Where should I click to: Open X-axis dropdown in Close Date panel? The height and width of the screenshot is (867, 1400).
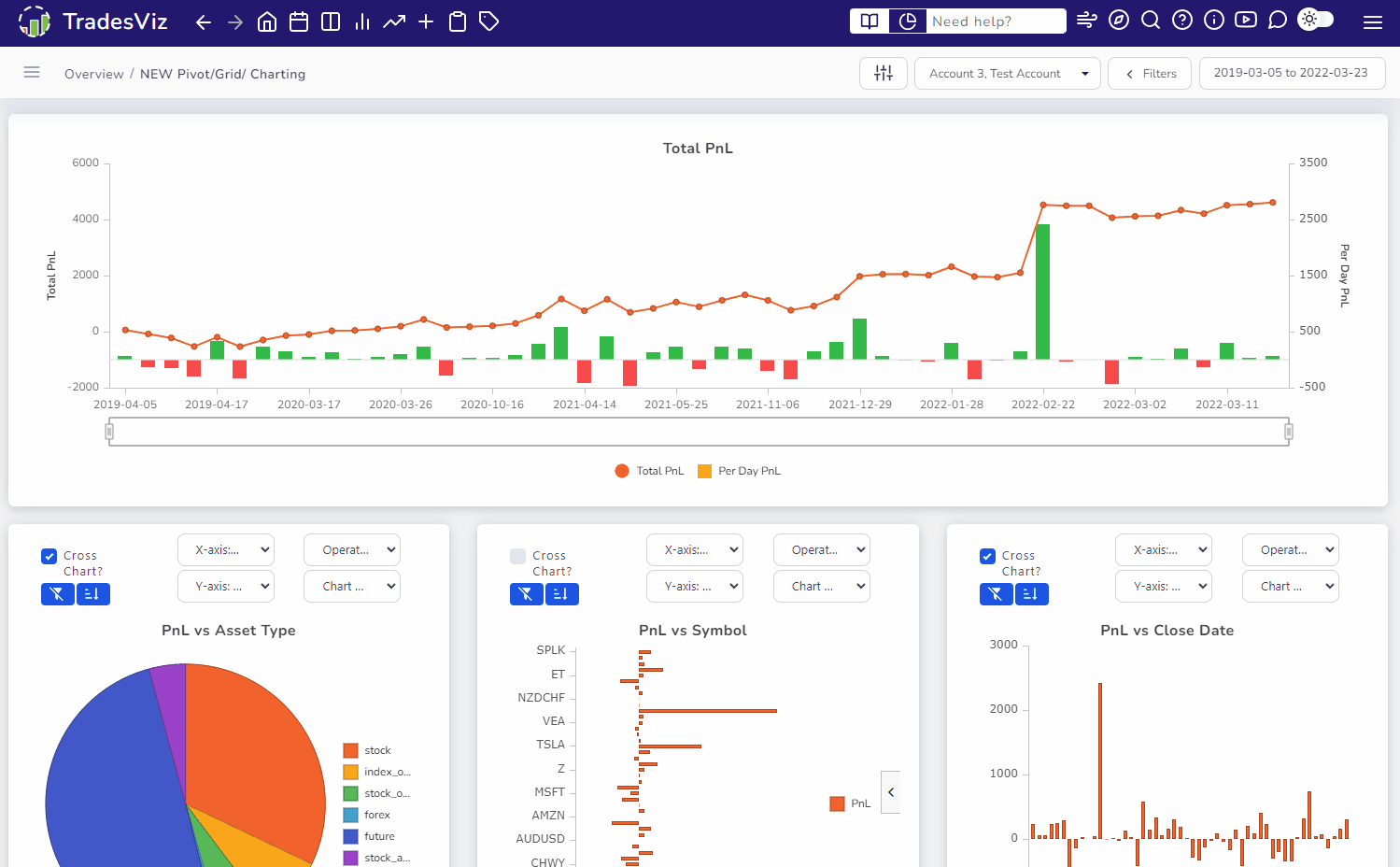[1164, 550]
